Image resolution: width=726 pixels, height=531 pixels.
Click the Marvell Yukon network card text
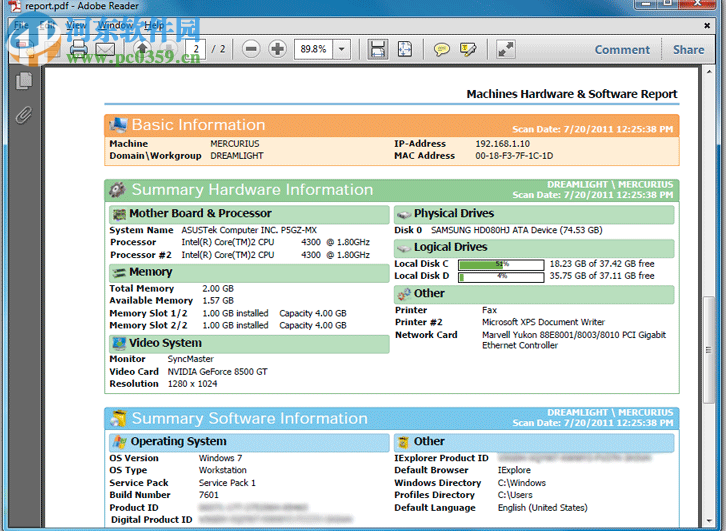tap(574, 340)
